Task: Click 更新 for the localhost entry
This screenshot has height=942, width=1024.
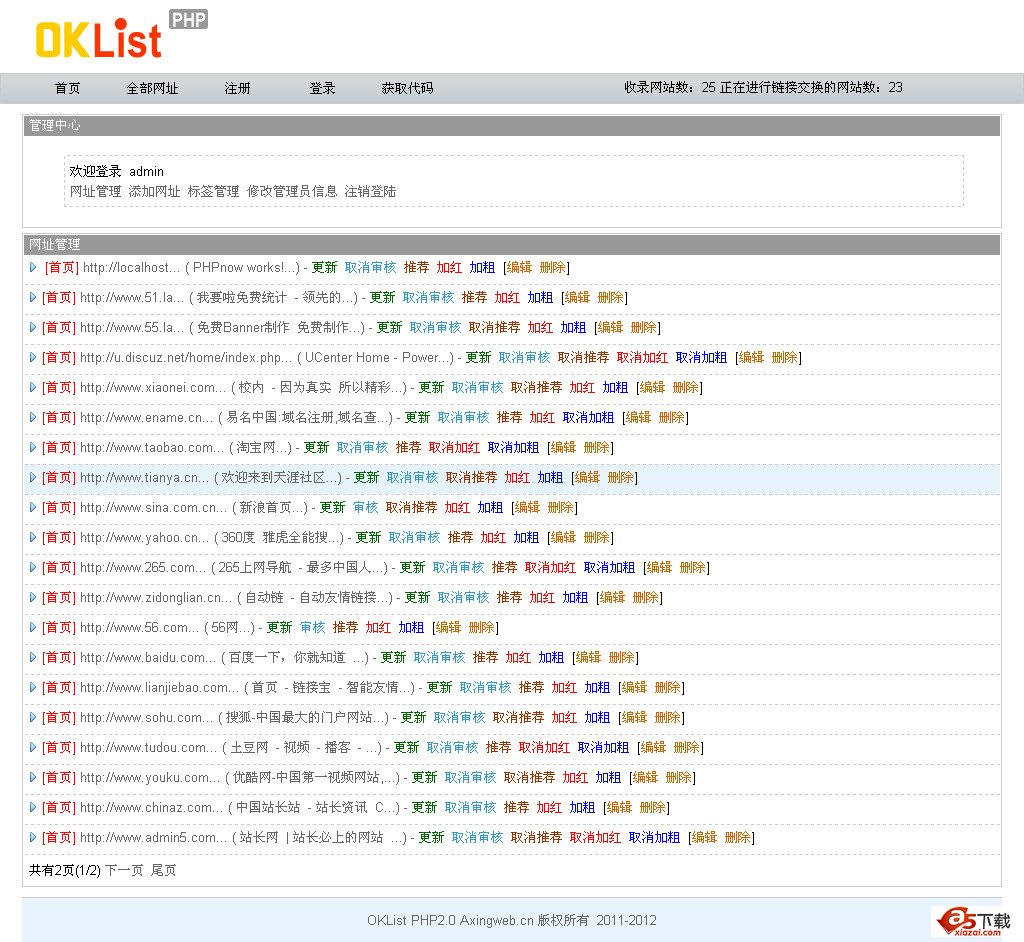Action: 324,267
